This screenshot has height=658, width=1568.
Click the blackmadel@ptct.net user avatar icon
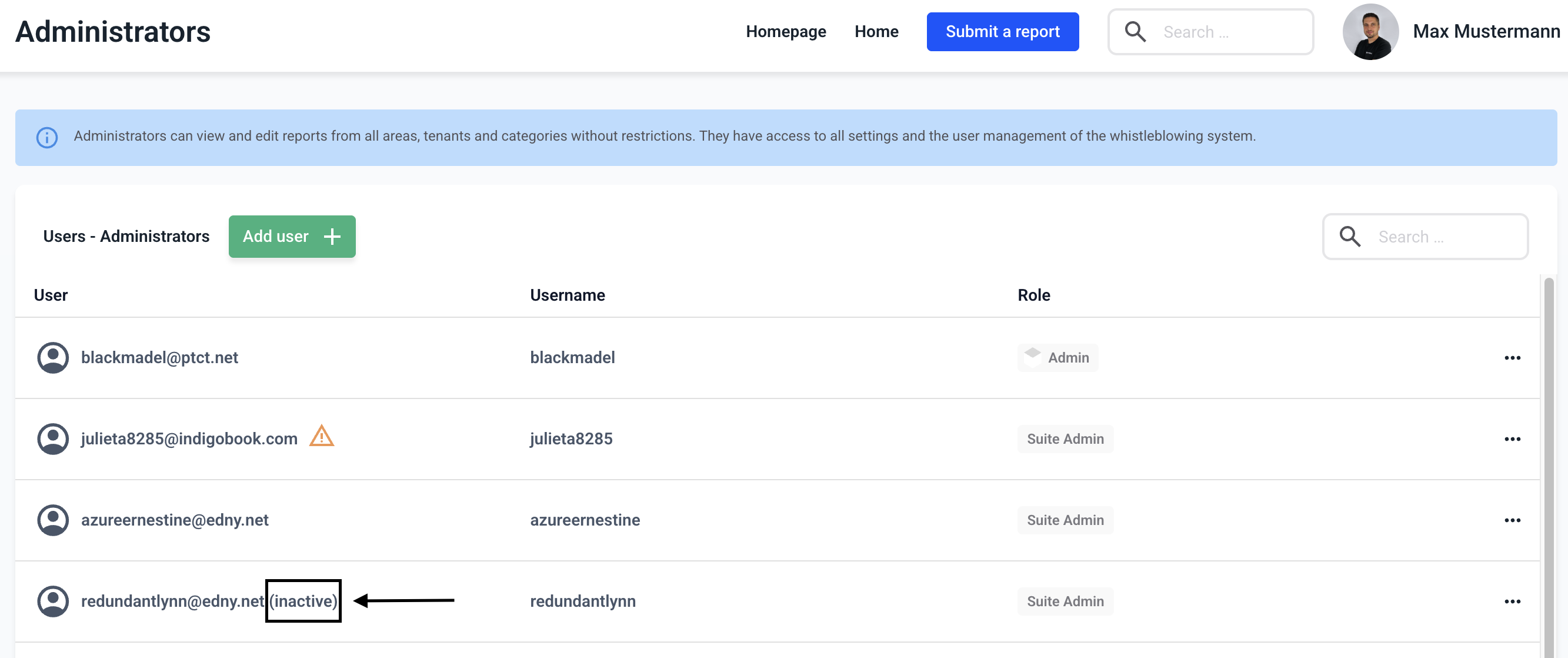pyautogui.click(x=53, y=358)
